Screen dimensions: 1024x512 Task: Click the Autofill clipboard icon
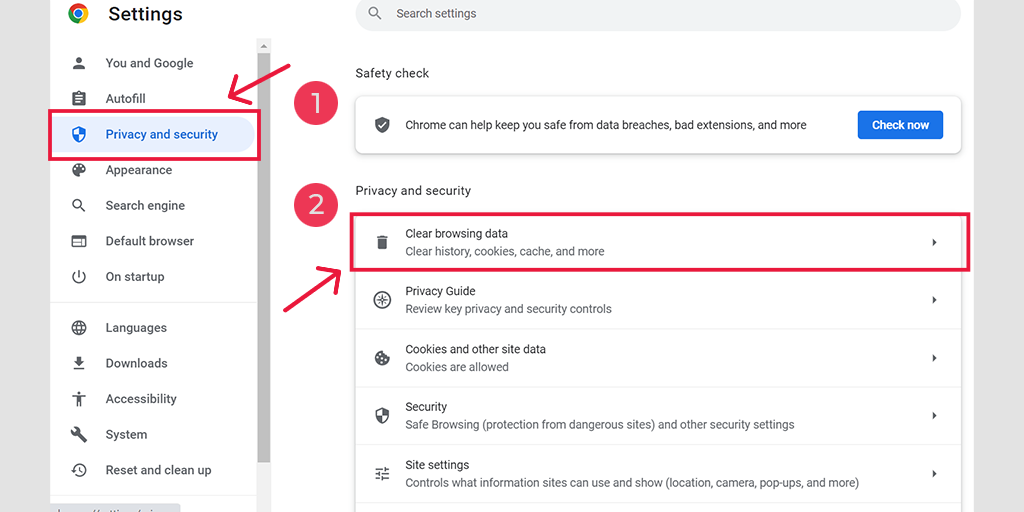coord(79,99)
